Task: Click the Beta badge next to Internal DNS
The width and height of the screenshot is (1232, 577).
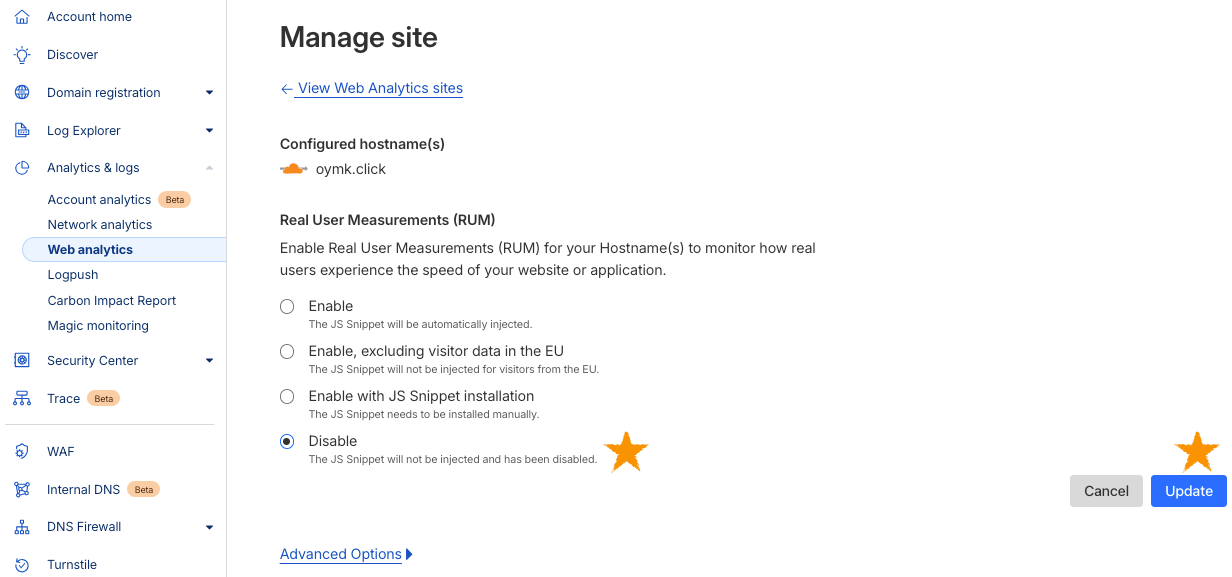Action: (144, 490)
